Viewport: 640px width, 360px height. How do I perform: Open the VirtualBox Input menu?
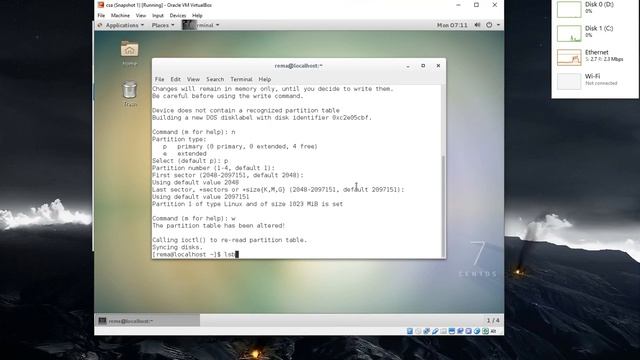point(158,16)
